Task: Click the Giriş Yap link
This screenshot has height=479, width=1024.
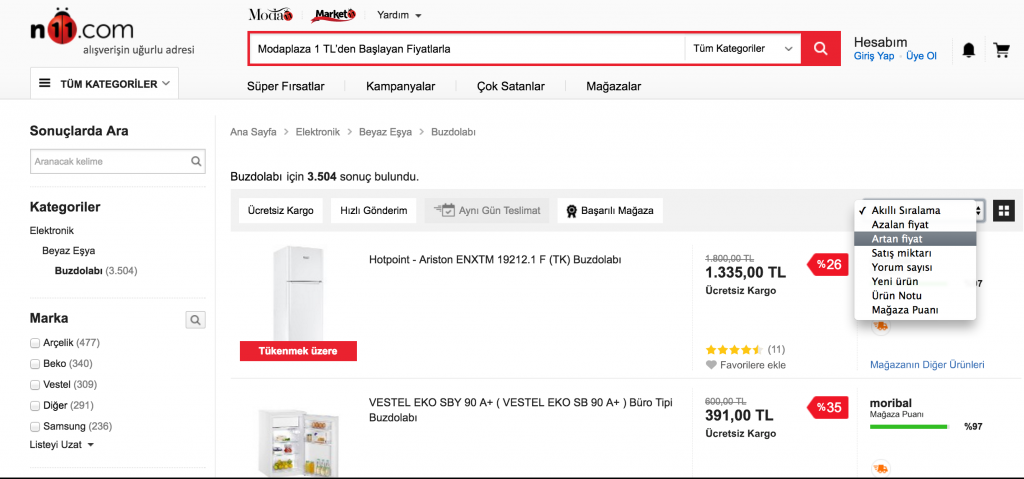Action: click(874, 56)
